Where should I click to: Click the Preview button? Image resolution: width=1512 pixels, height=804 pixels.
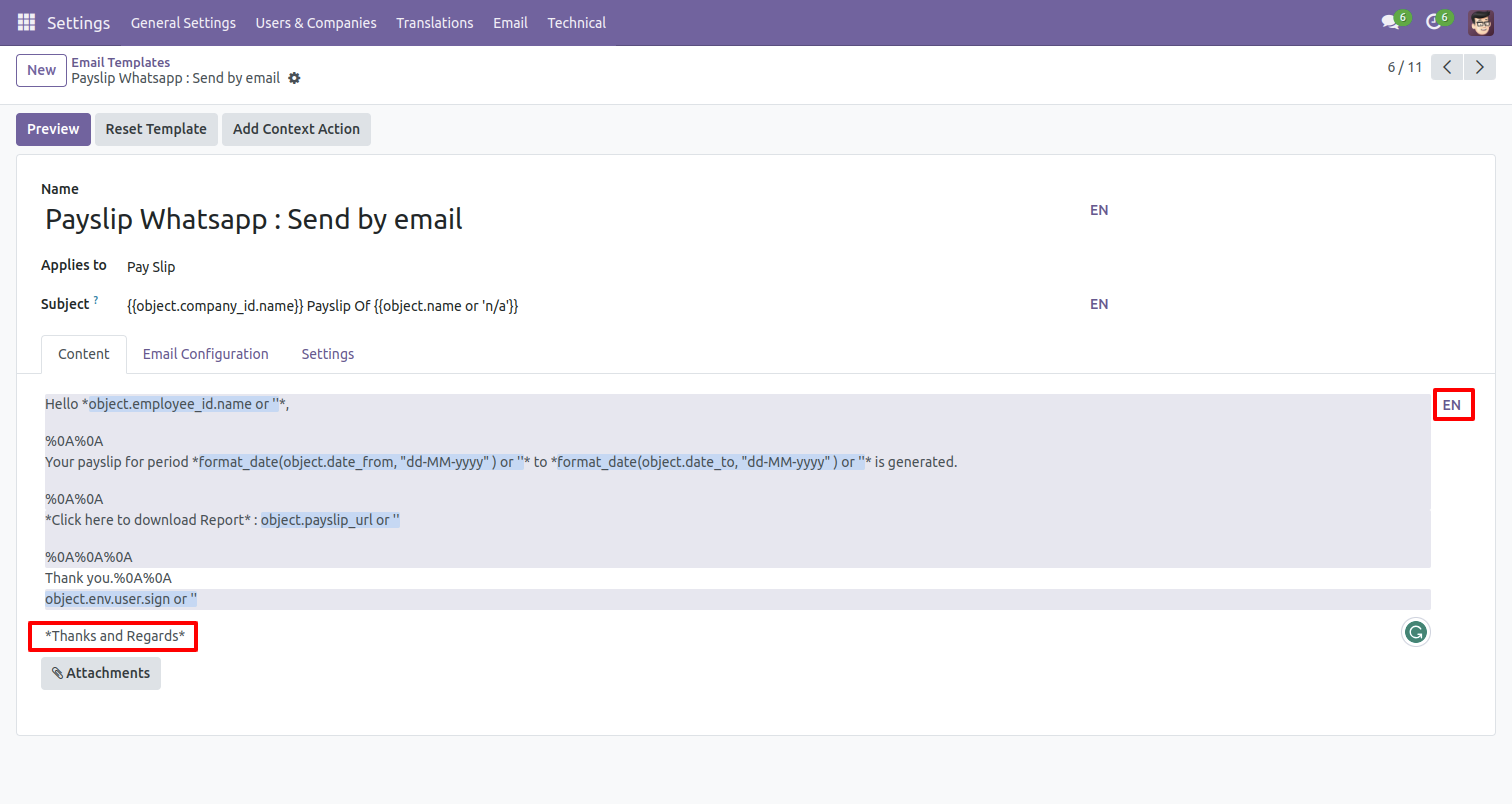(x=53, y=129)
